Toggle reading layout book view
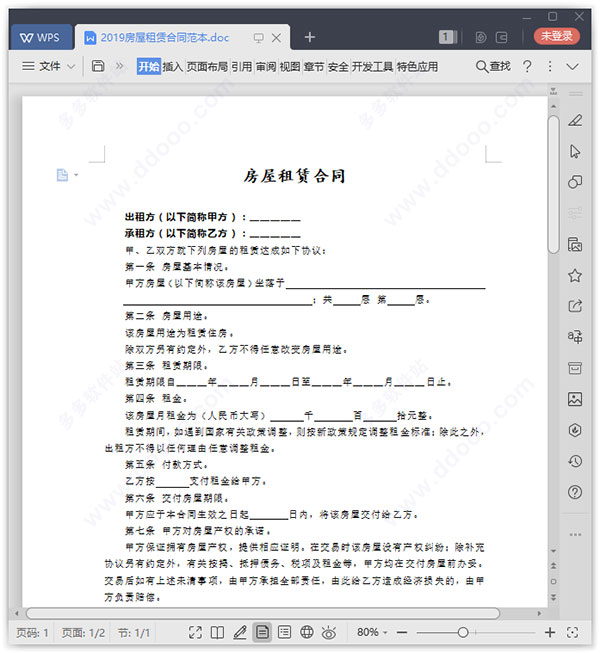The height and width of the screenshot is (653, 600). [217, 633]
